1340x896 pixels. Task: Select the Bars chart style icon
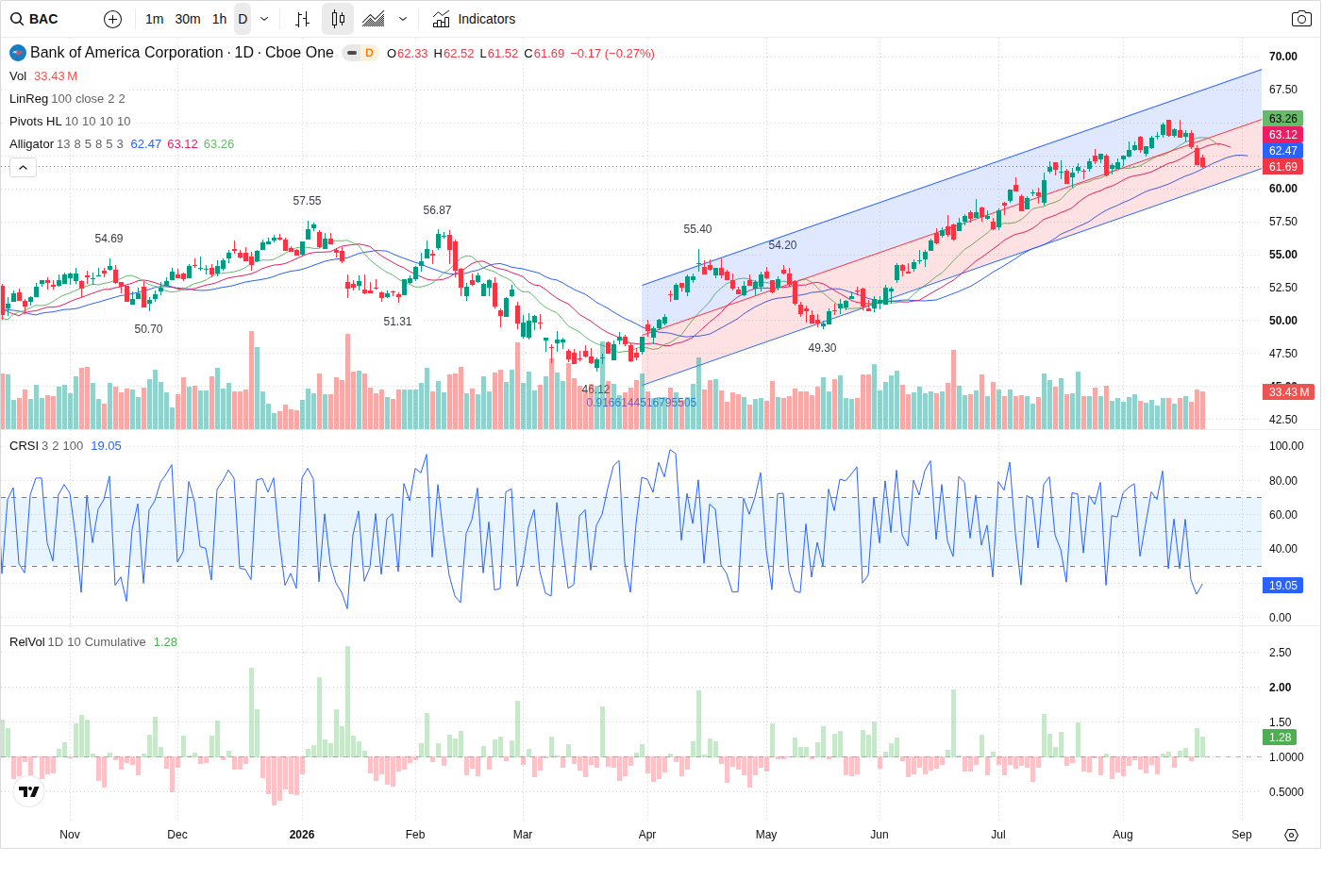pos(302,19)
